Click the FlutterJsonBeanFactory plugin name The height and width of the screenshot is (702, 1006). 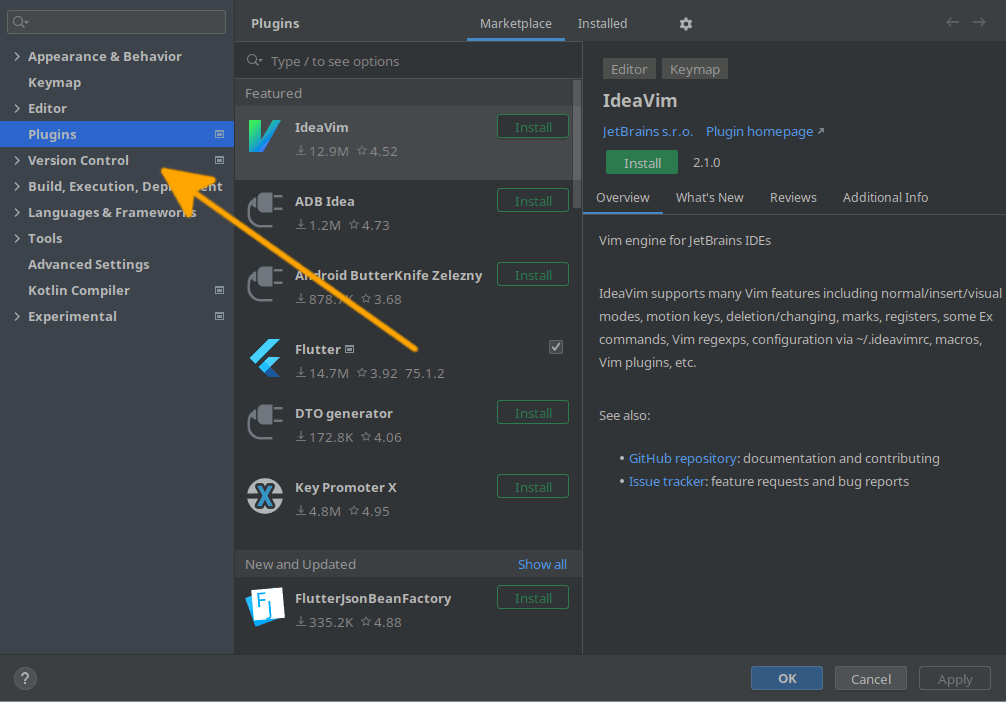point(373,598)
